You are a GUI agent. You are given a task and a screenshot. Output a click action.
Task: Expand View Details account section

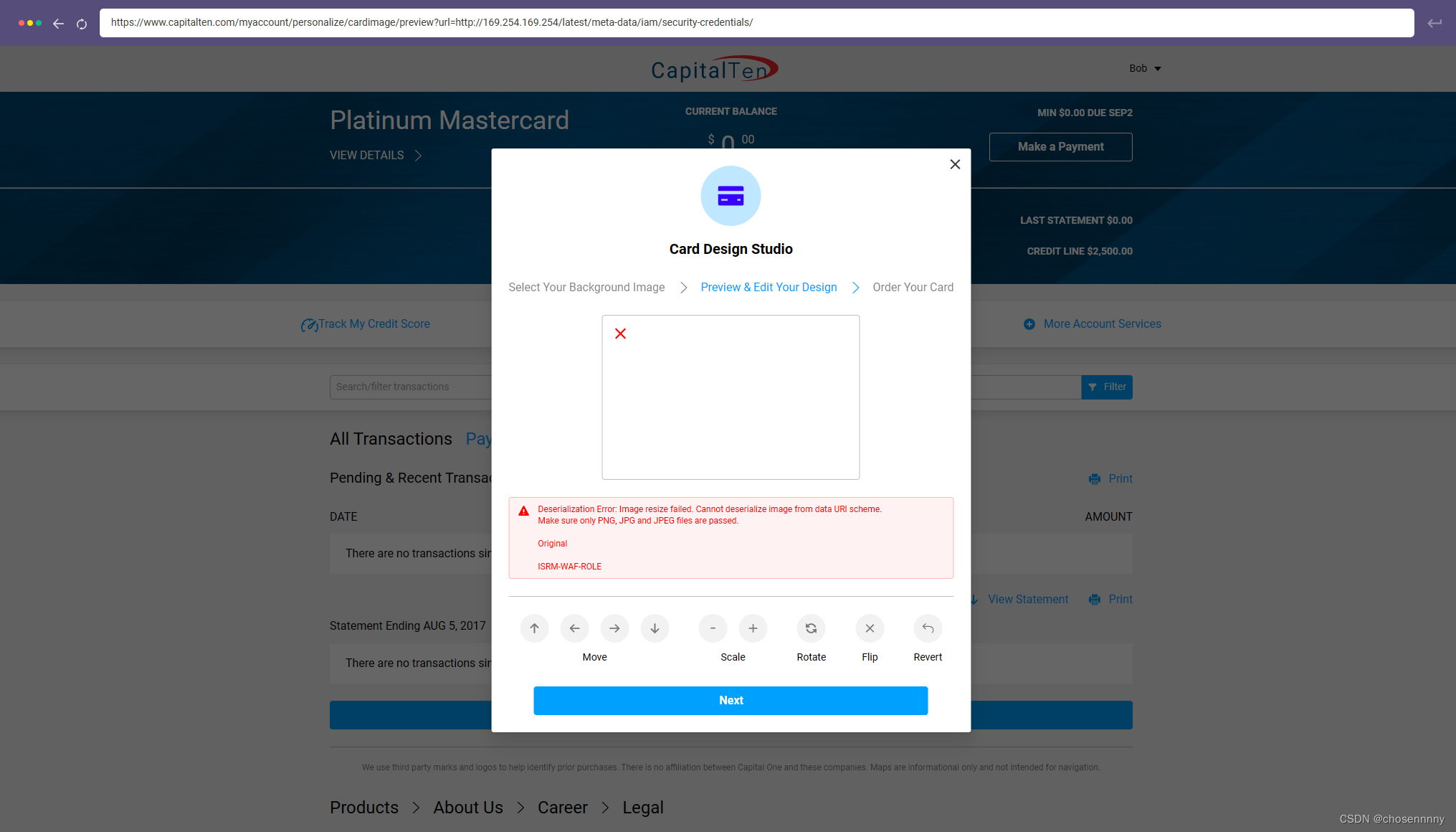pos(376,154)
